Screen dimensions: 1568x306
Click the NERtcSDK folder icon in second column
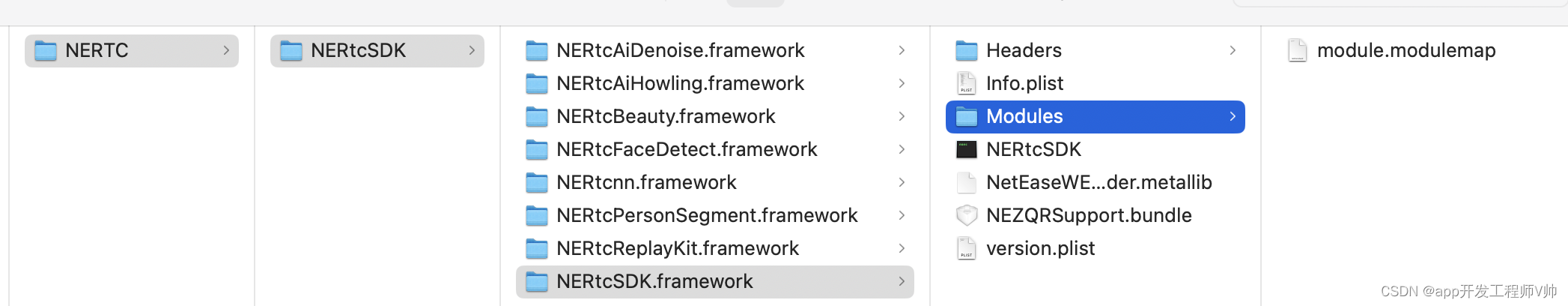291,51
